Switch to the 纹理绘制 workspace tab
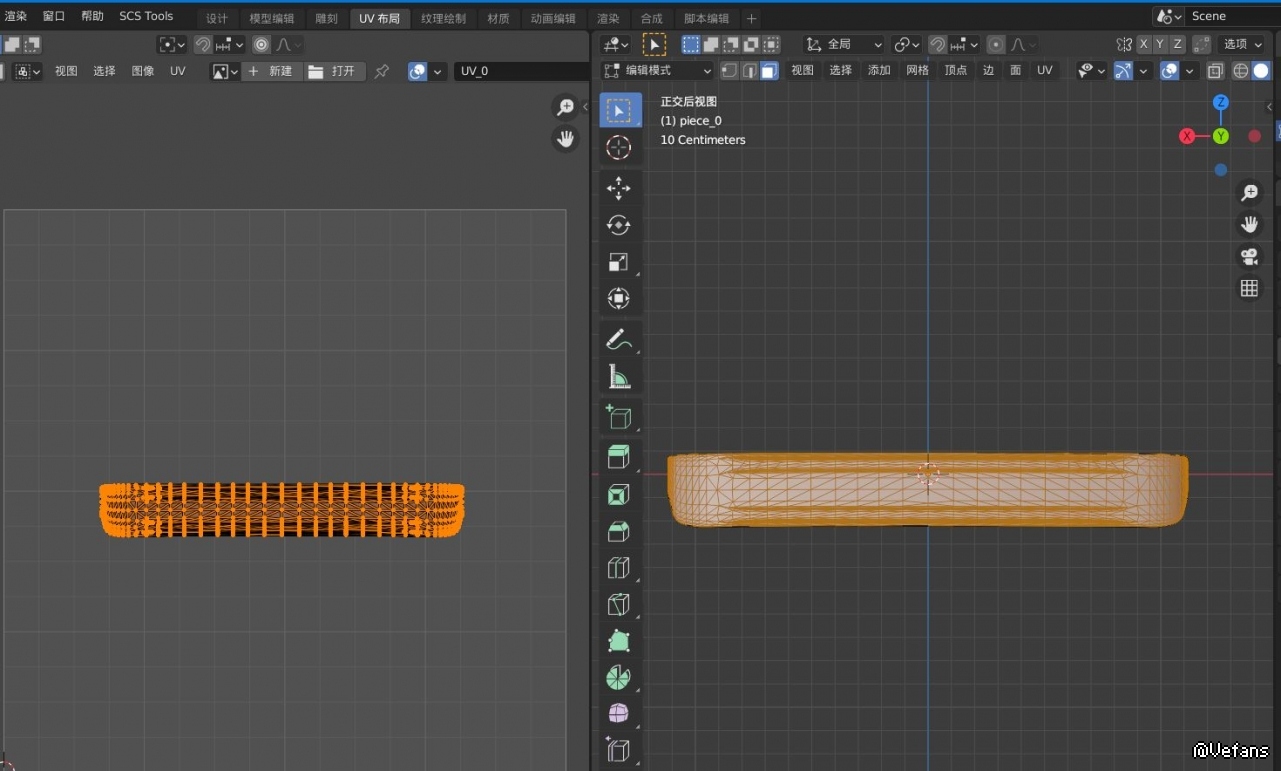 (443, 19)
